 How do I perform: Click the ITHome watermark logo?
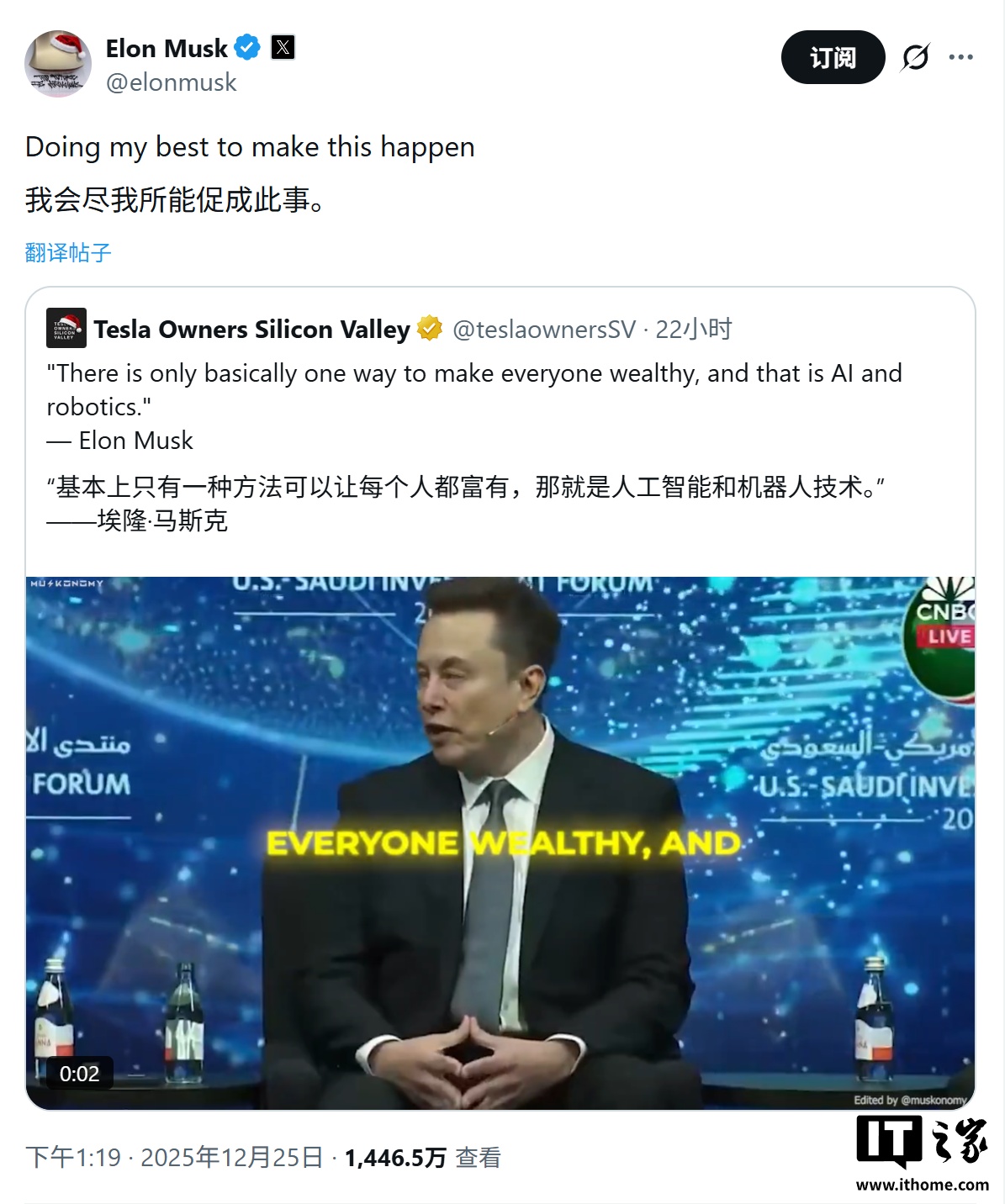[923, 1152]
